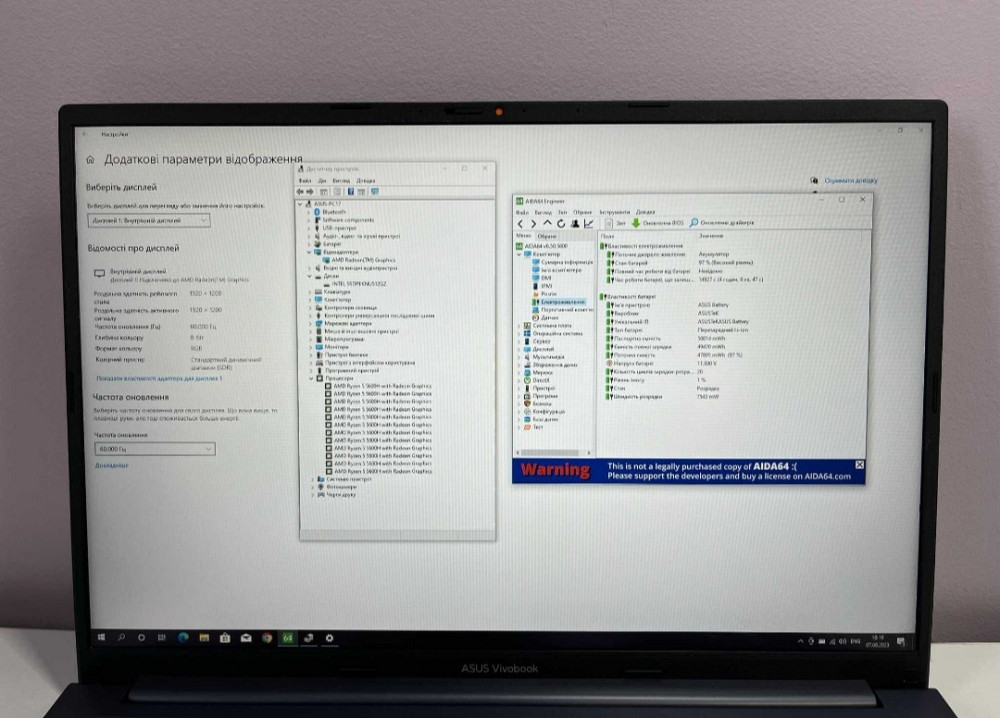Select INTEL SSDPEKNU512GZ disk in Device Manager
Image resolution: width=1000 pixels, height=718 pixels.
click(358, 284)
